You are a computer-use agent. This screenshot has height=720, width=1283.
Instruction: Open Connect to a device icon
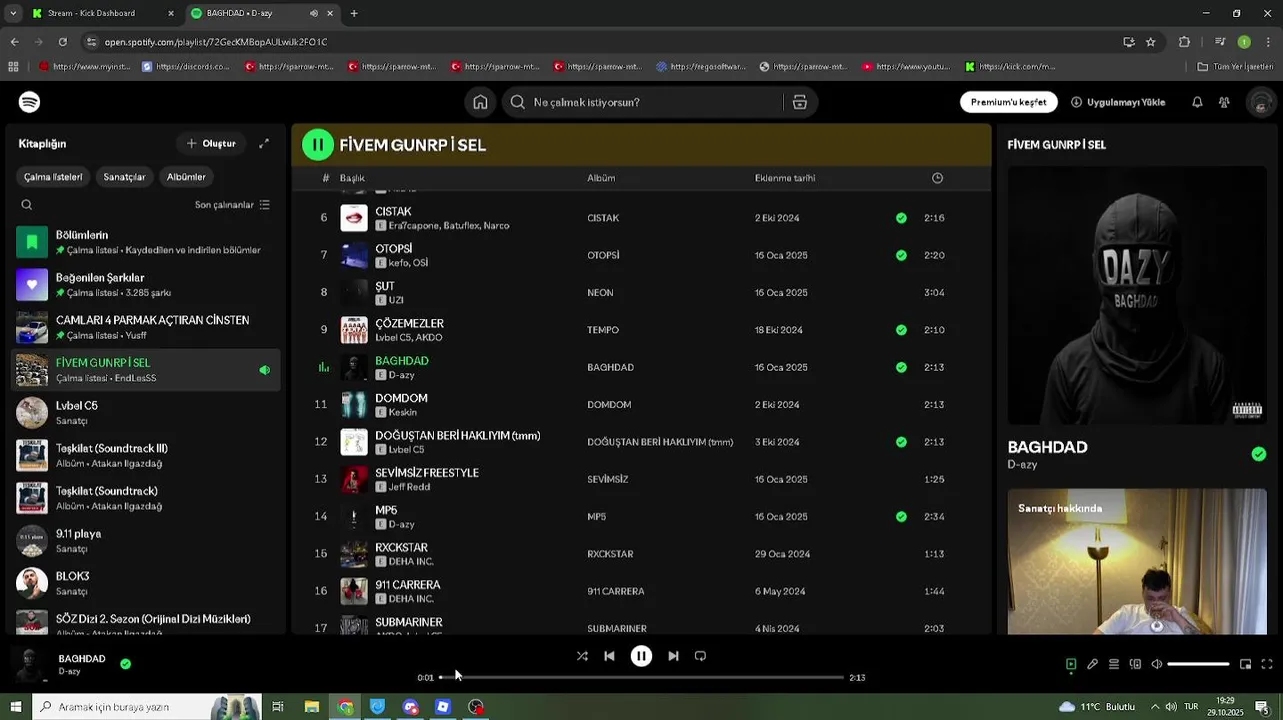click(1135, 664)
